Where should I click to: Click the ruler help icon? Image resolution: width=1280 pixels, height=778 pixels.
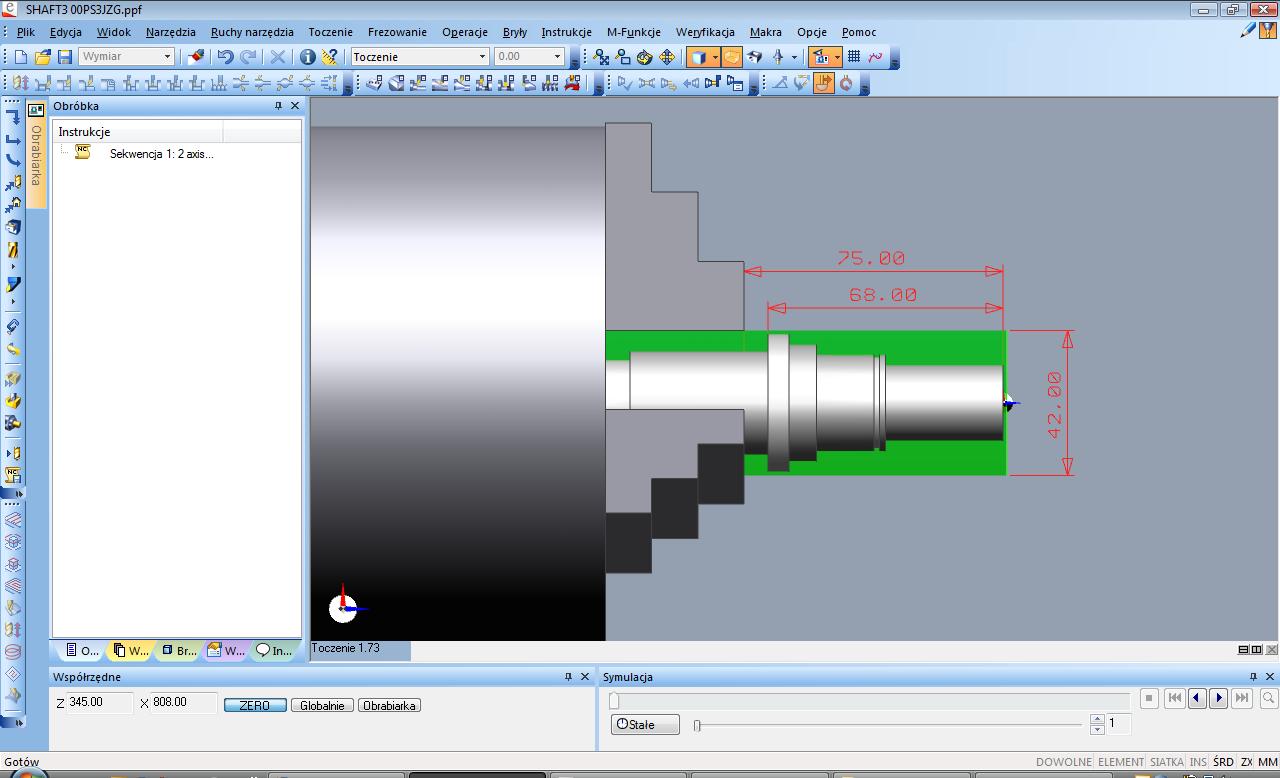pos(330,57)
